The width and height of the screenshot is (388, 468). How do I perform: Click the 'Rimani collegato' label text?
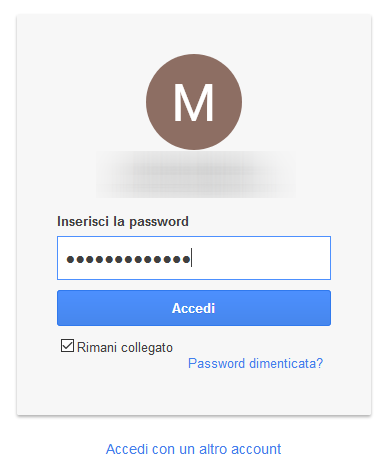(125, 347)
